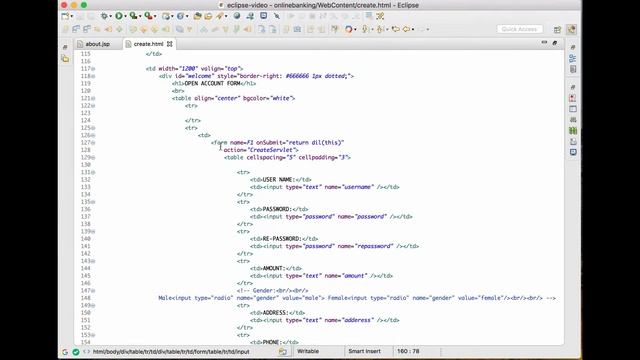Viewport: 640px width, 360px height.
Task: Click the monitor-shaped toolbar icon
Action: click(x=264, y=16)
